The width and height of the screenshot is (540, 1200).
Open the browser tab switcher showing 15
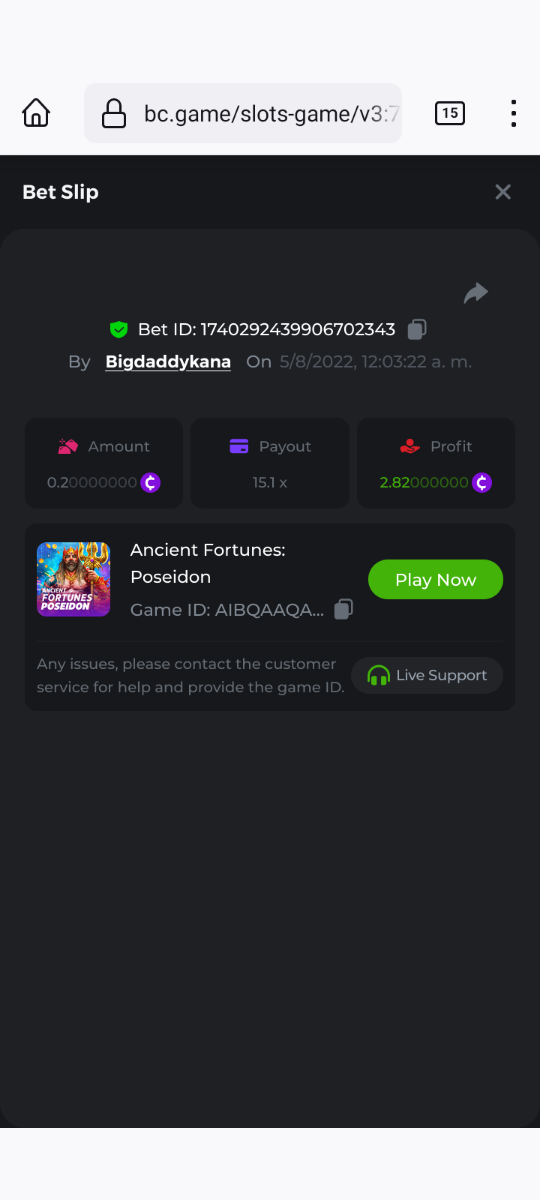click(x=450, y=113)
